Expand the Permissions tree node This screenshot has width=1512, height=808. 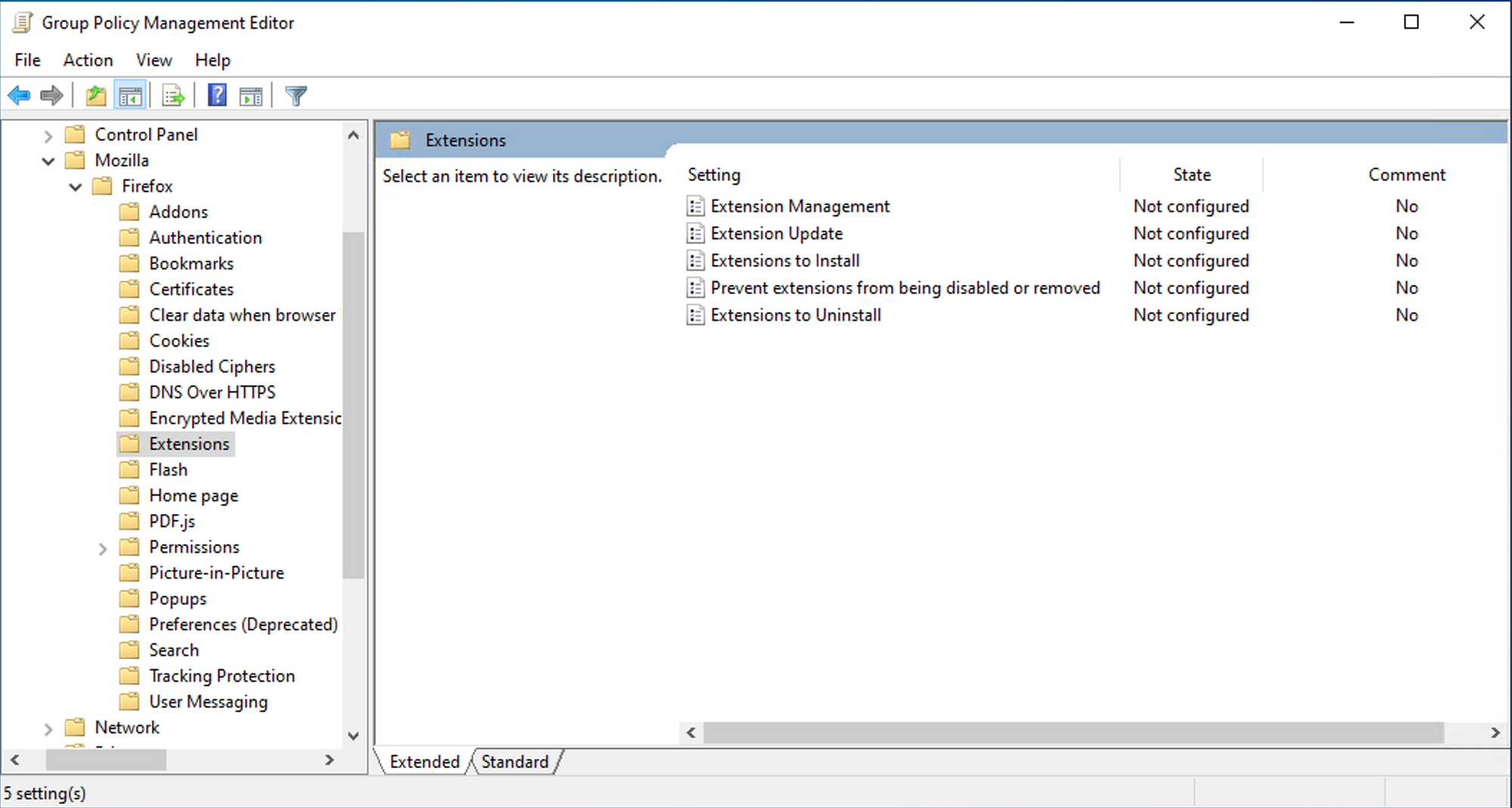[x=102, y=549]
